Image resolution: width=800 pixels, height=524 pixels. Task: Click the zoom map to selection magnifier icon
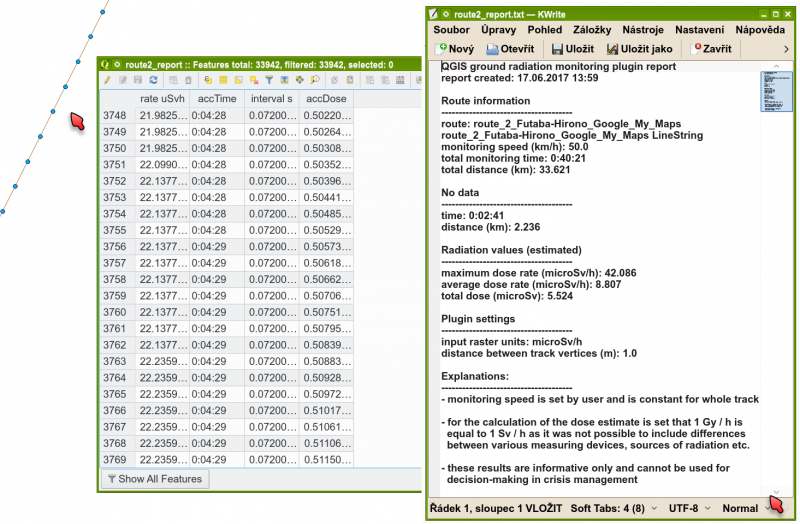pos(314,79)
